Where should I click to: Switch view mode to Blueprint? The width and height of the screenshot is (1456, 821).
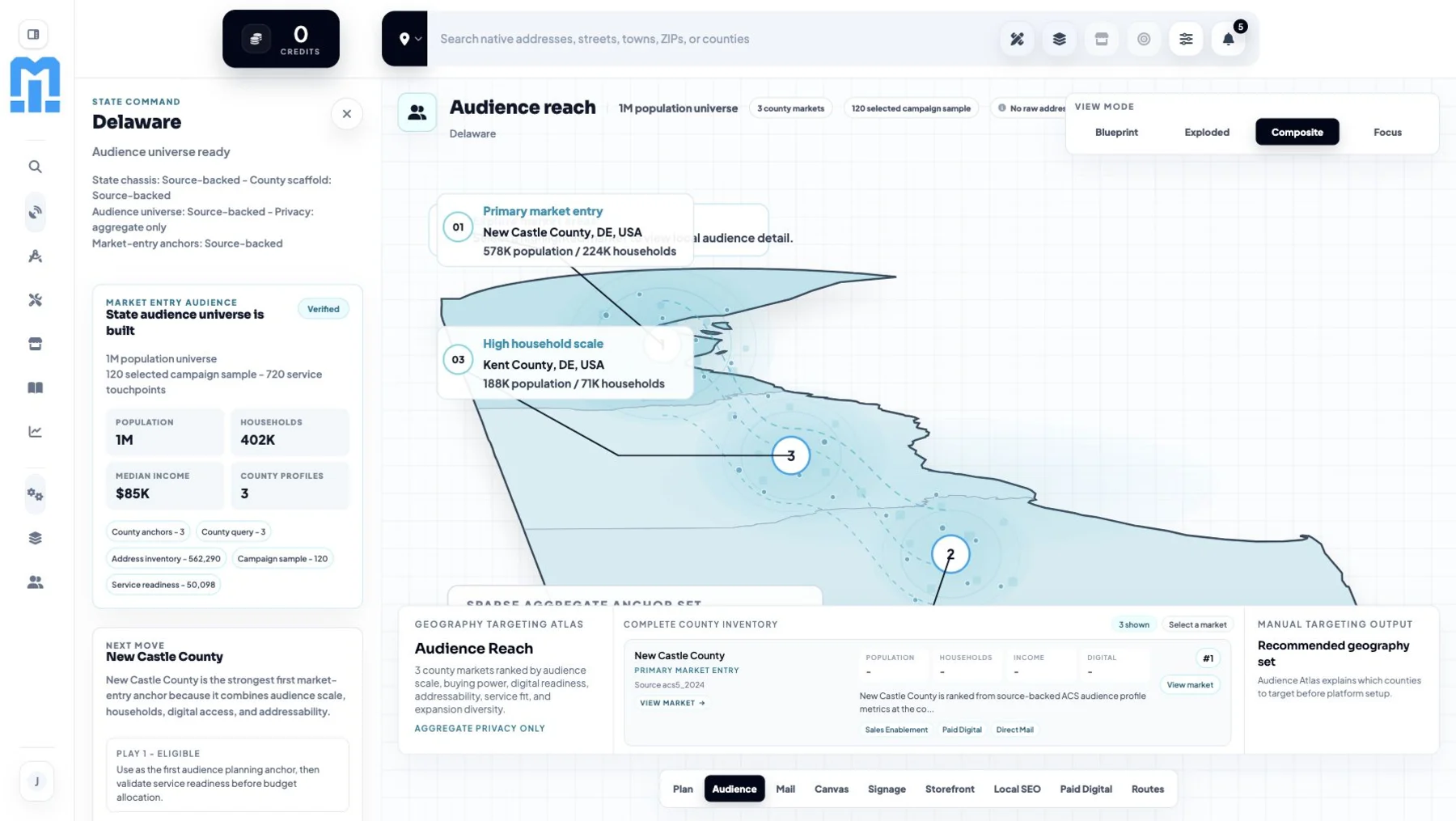click(x=1116, y=132)
